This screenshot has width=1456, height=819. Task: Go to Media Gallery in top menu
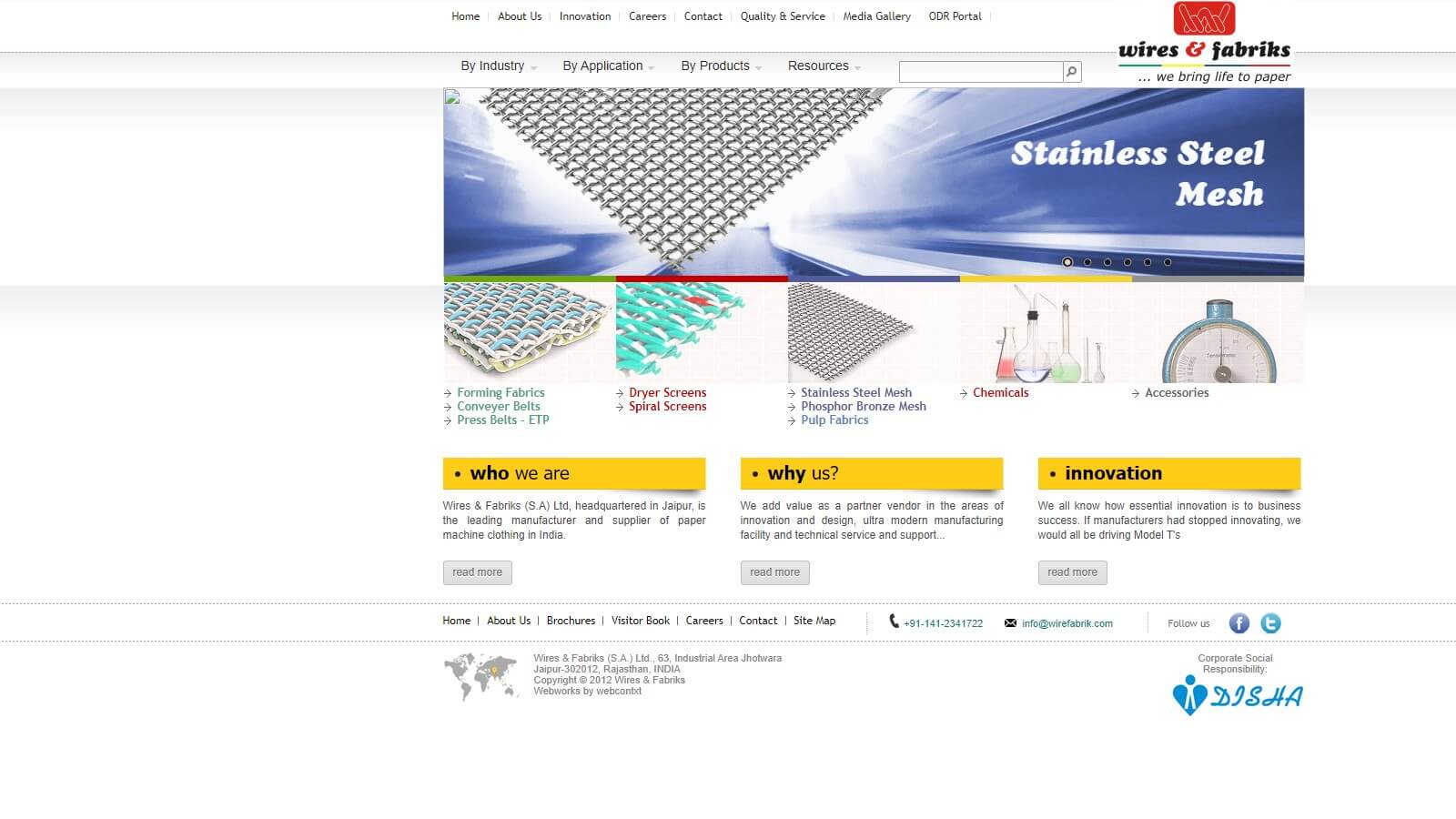click(x=876, y=16)
